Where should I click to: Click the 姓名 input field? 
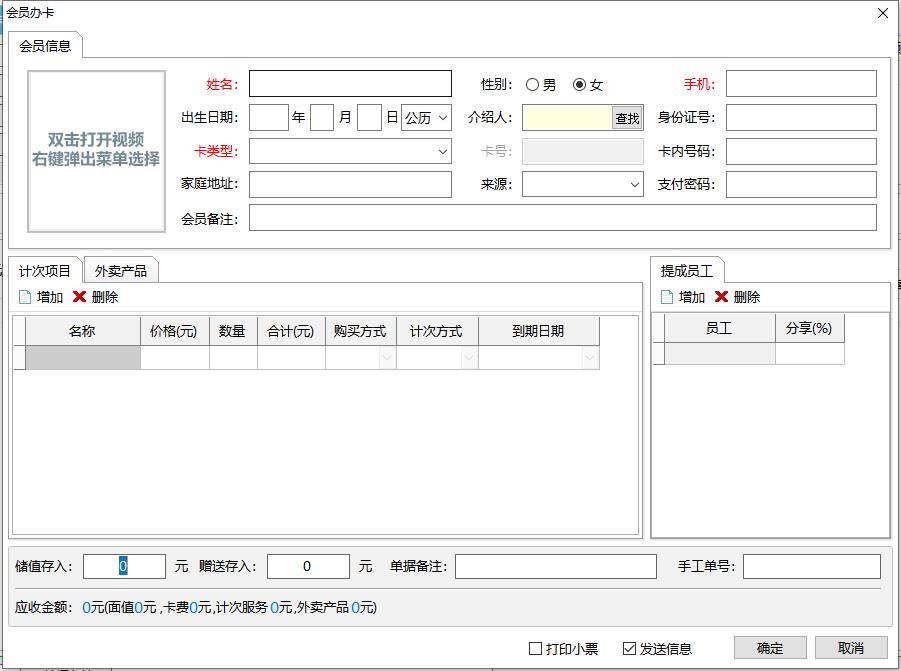350,84
